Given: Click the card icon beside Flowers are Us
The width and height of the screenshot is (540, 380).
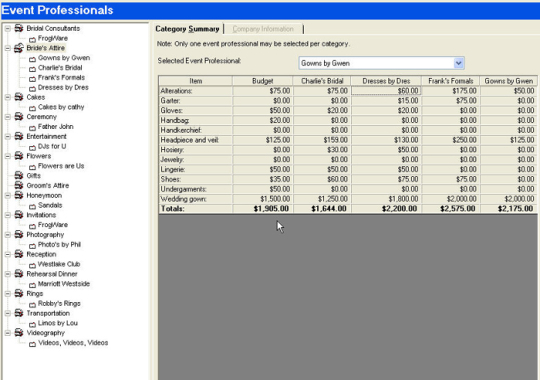Looking at the screenshot, I should point(32,167).
